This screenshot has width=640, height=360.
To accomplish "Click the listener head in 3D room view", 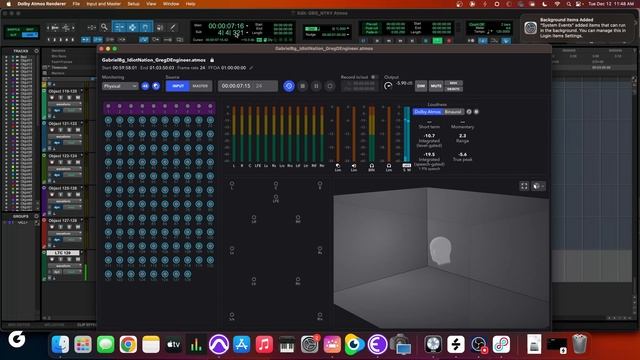I will (440, 251).
